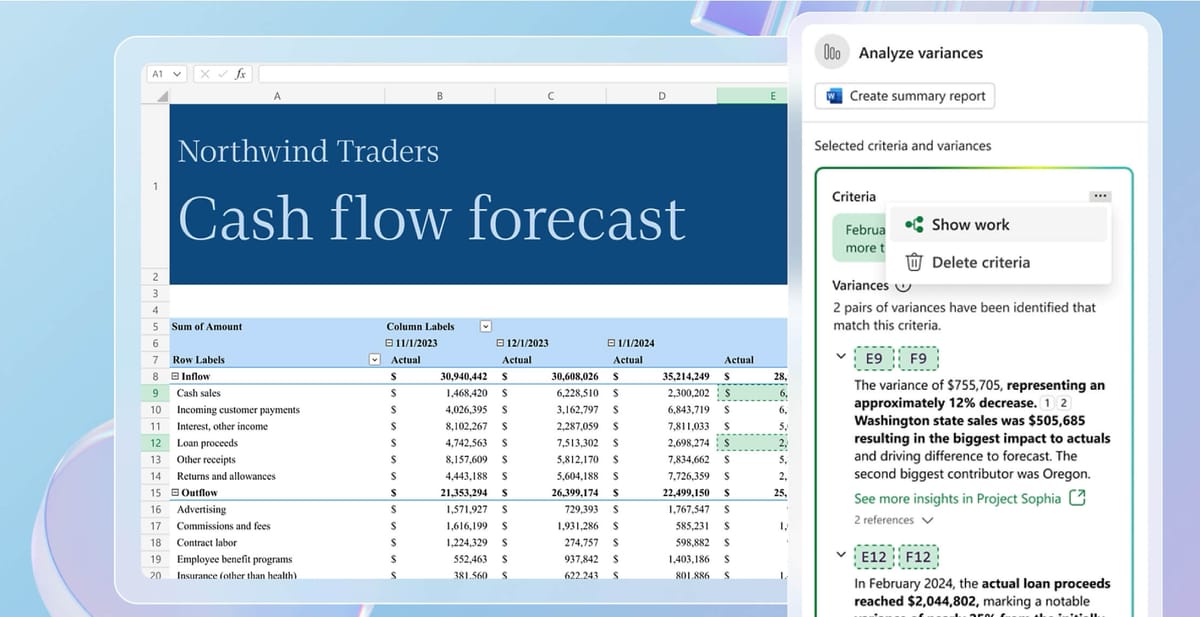Collapse the E9 F9 variance section

coord(839,358)
